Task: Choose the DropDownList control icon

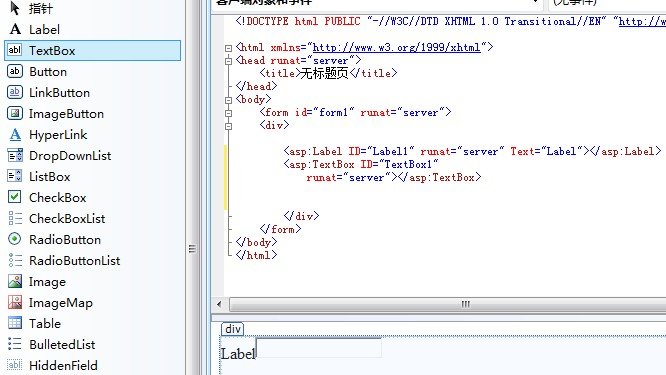Action: tap(15, 155)
